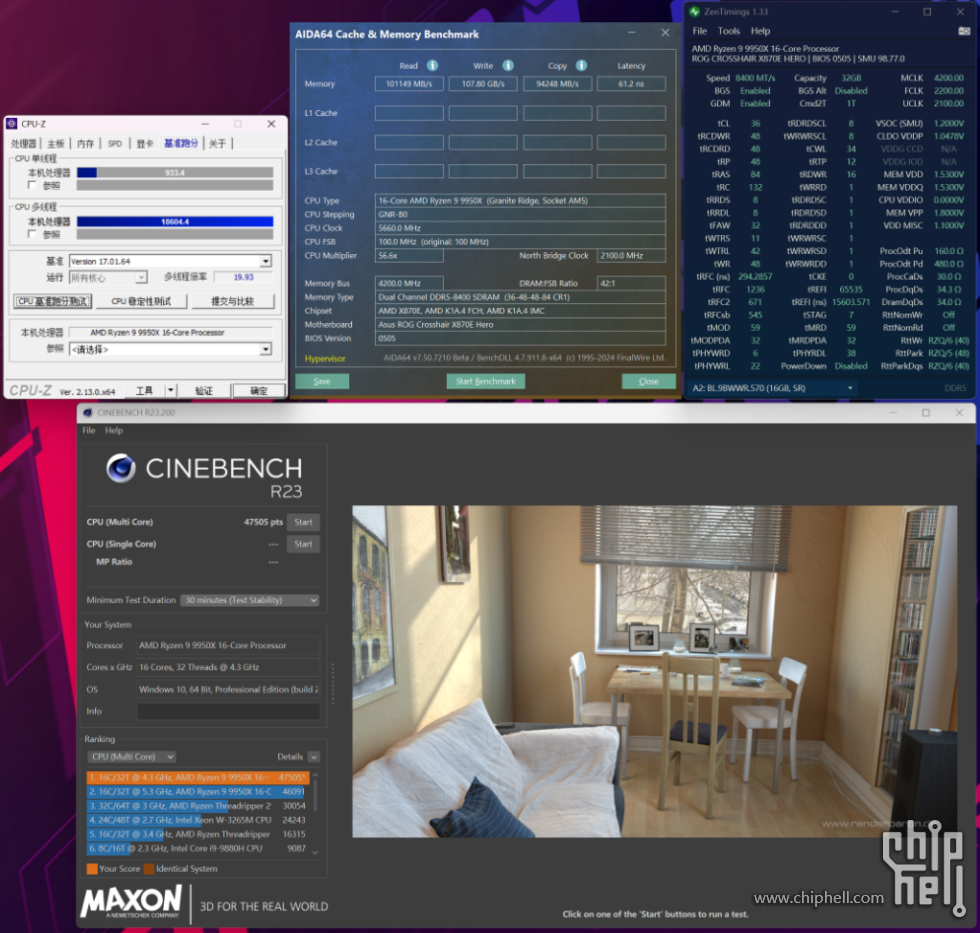Open the 参照 <请选择> processor dropdown
Viewport: 980px width, 933px height.
(x=171, y=349)
